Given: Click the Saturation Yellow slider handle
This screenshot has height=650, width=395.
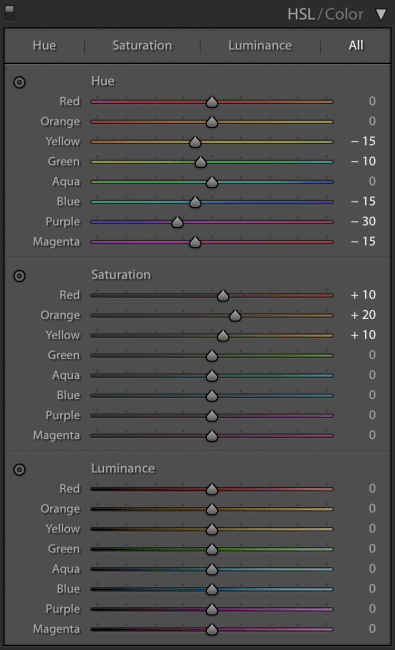Looking at the screenshot, I should 223,335.
